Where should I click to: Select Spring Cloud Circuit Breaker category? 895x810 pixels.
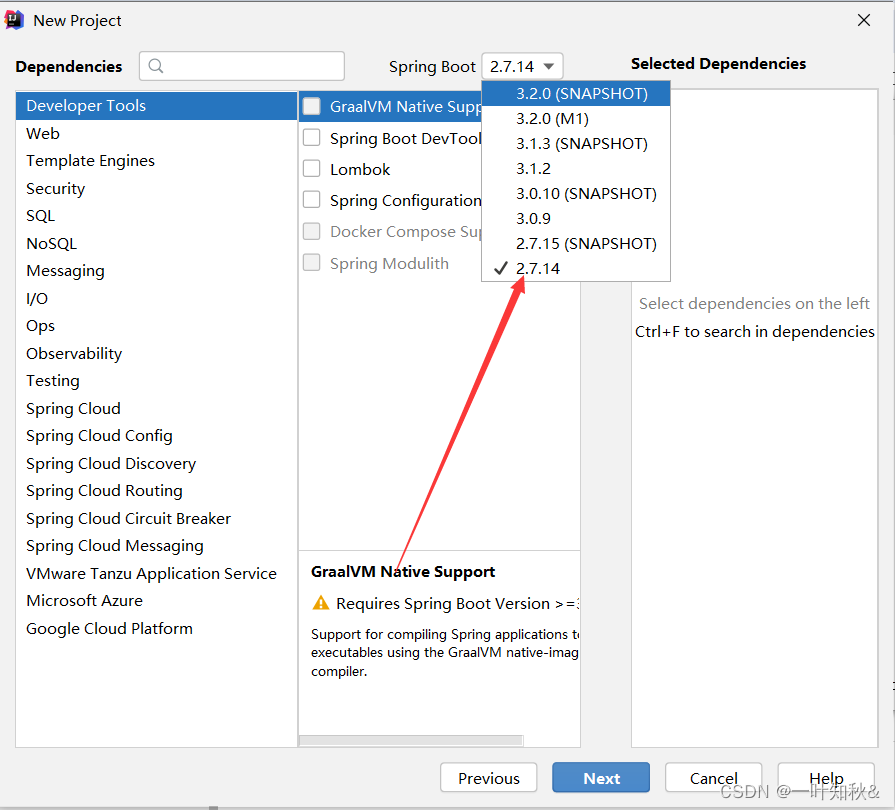(156, 518)
